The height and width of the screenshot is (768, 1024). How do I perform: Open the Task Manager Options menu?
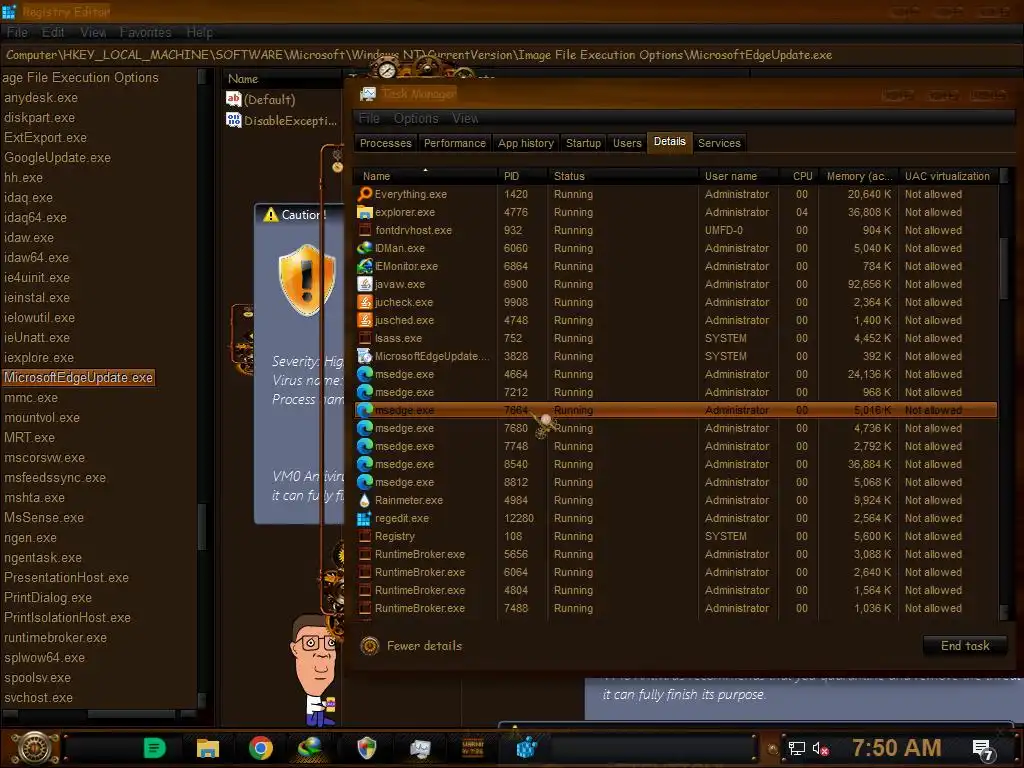click(416, 118)
